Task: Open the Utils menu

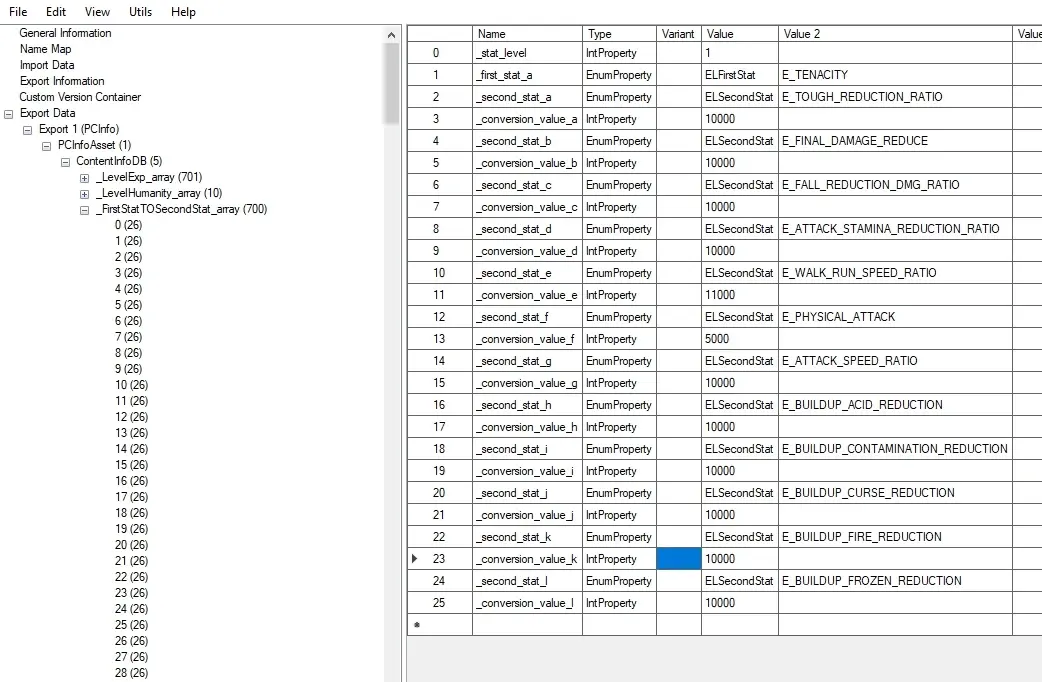Action: [141, 12]
